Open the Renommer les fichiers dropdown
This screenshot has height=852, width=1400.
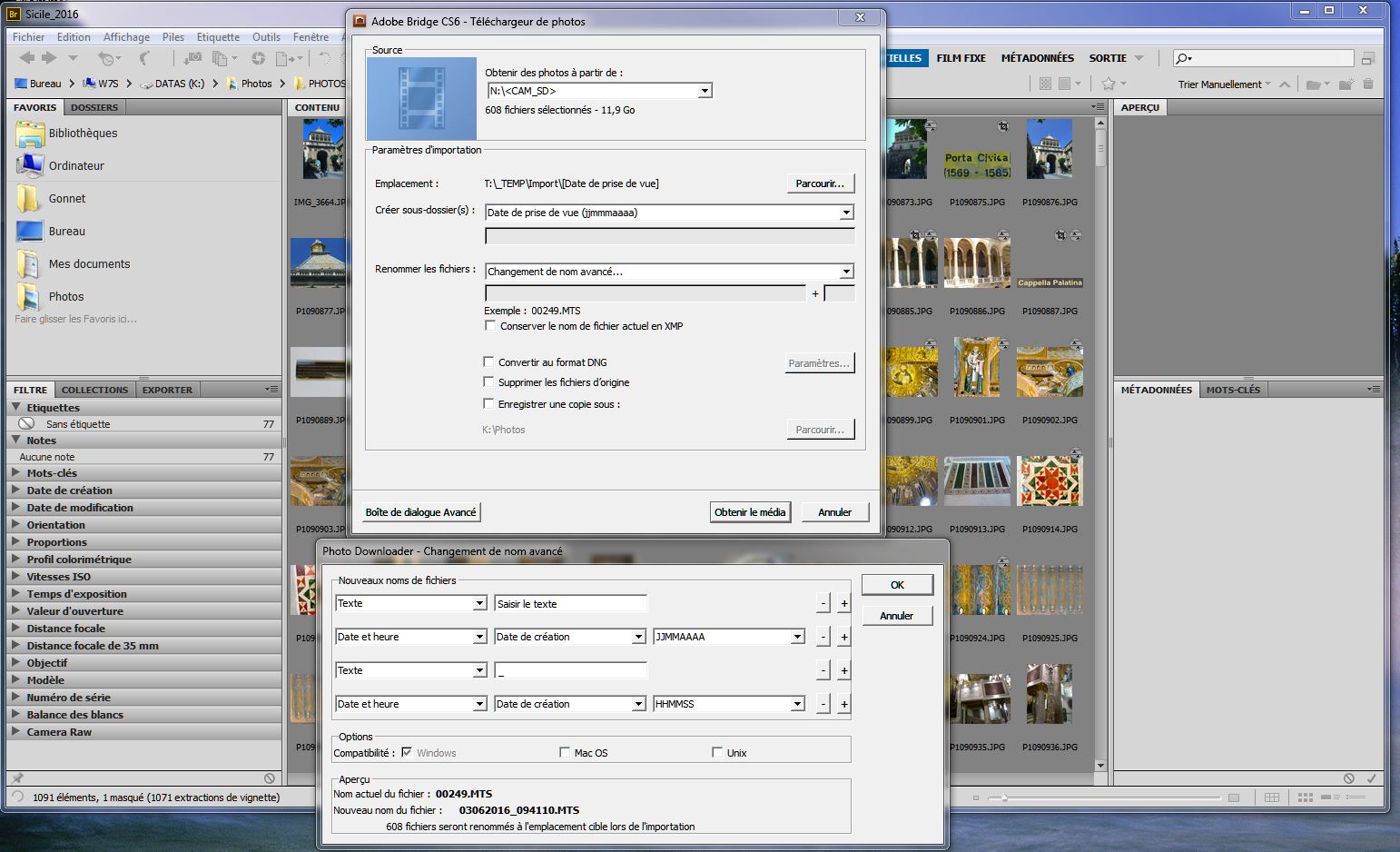pos(669,271)
